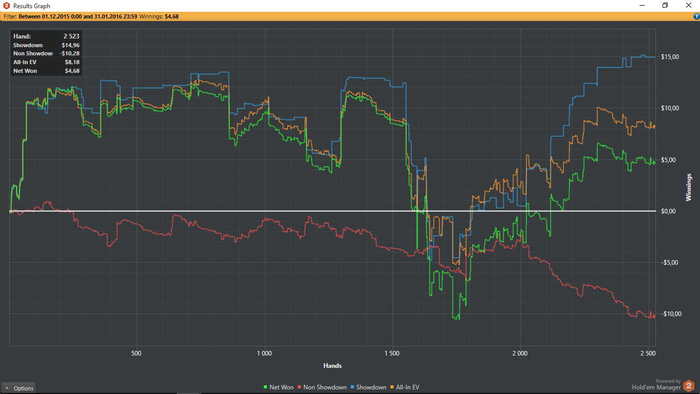Click the -$5,00 axis label

pos(670,262)
